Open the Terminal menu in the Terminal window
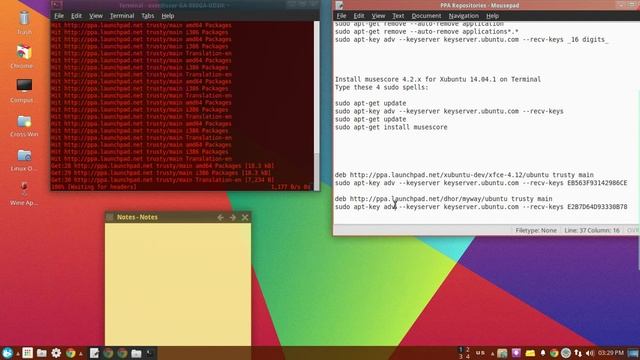The image size is (640, 360). (122, 16)
